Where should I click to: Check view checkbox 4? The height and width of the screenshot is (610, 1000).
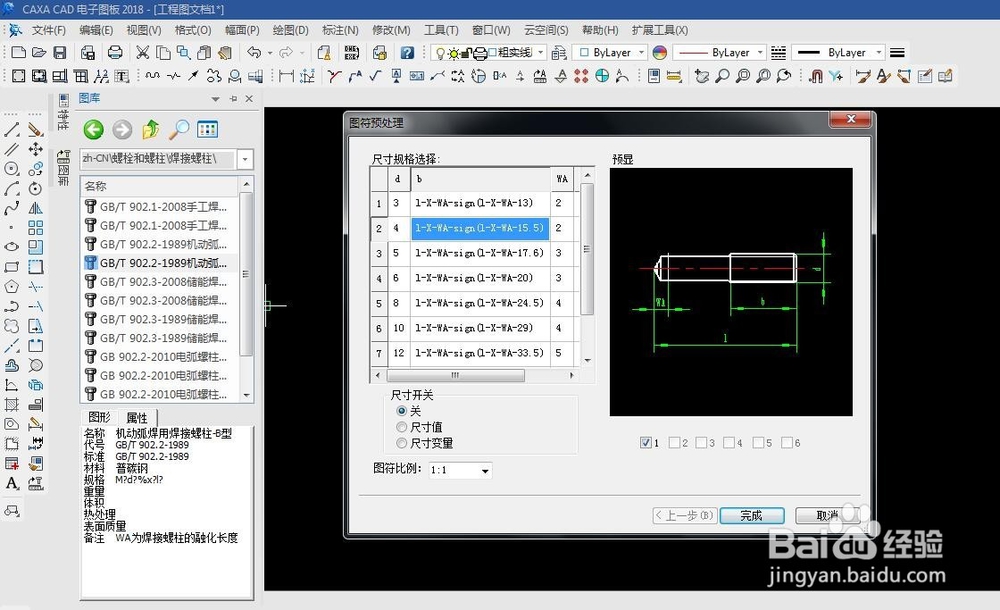coord(729,442)
